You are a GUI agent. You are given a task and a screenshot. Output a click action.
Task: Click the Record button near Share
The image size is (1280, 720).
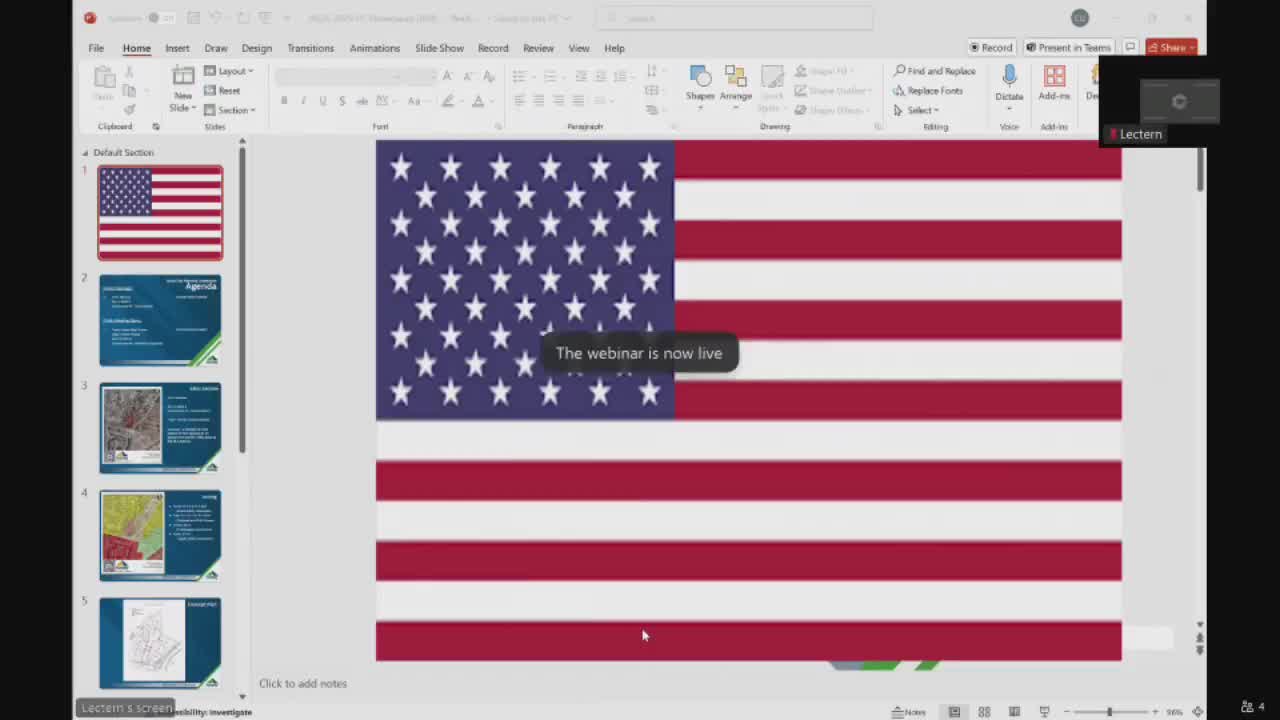(991, 47)
